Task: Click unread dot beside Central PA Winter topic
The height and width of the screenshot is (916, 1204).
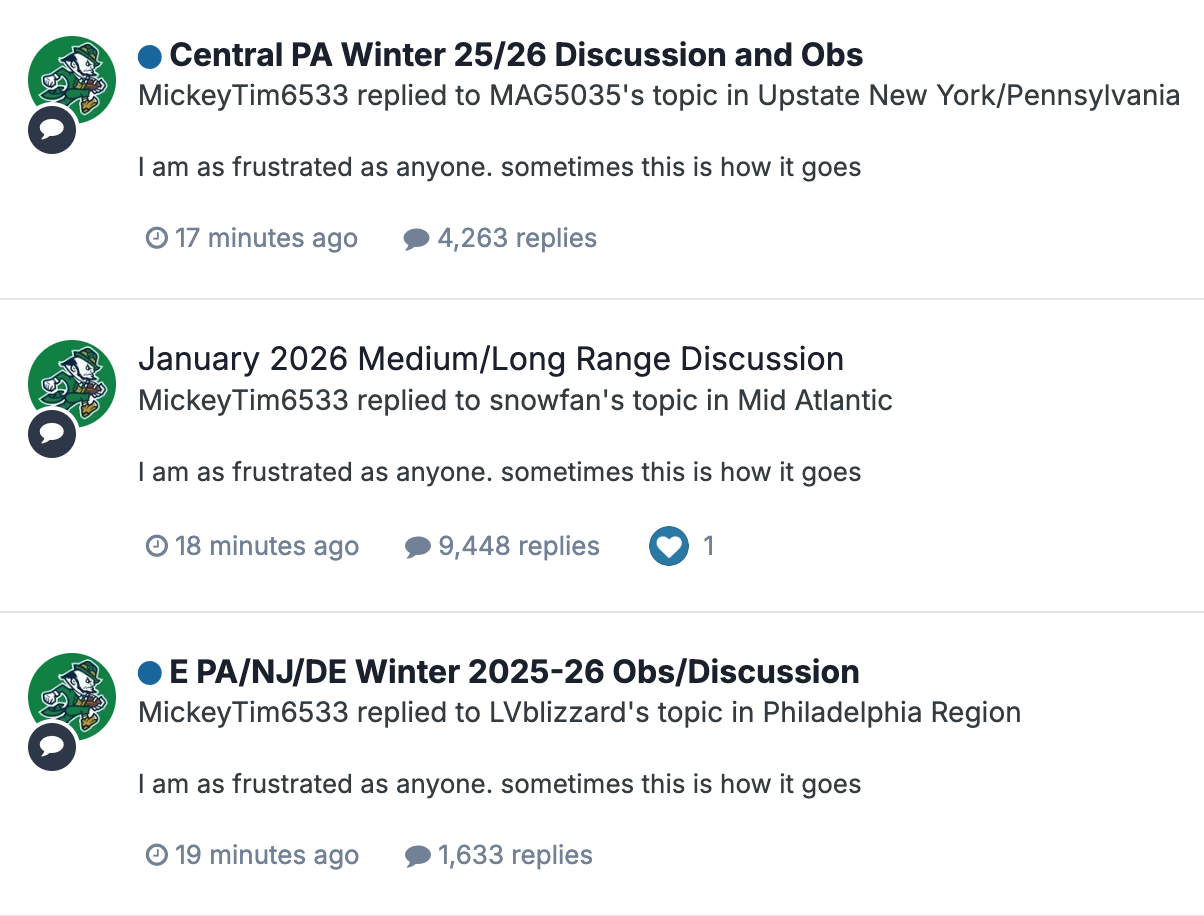Action: (150, 56)
